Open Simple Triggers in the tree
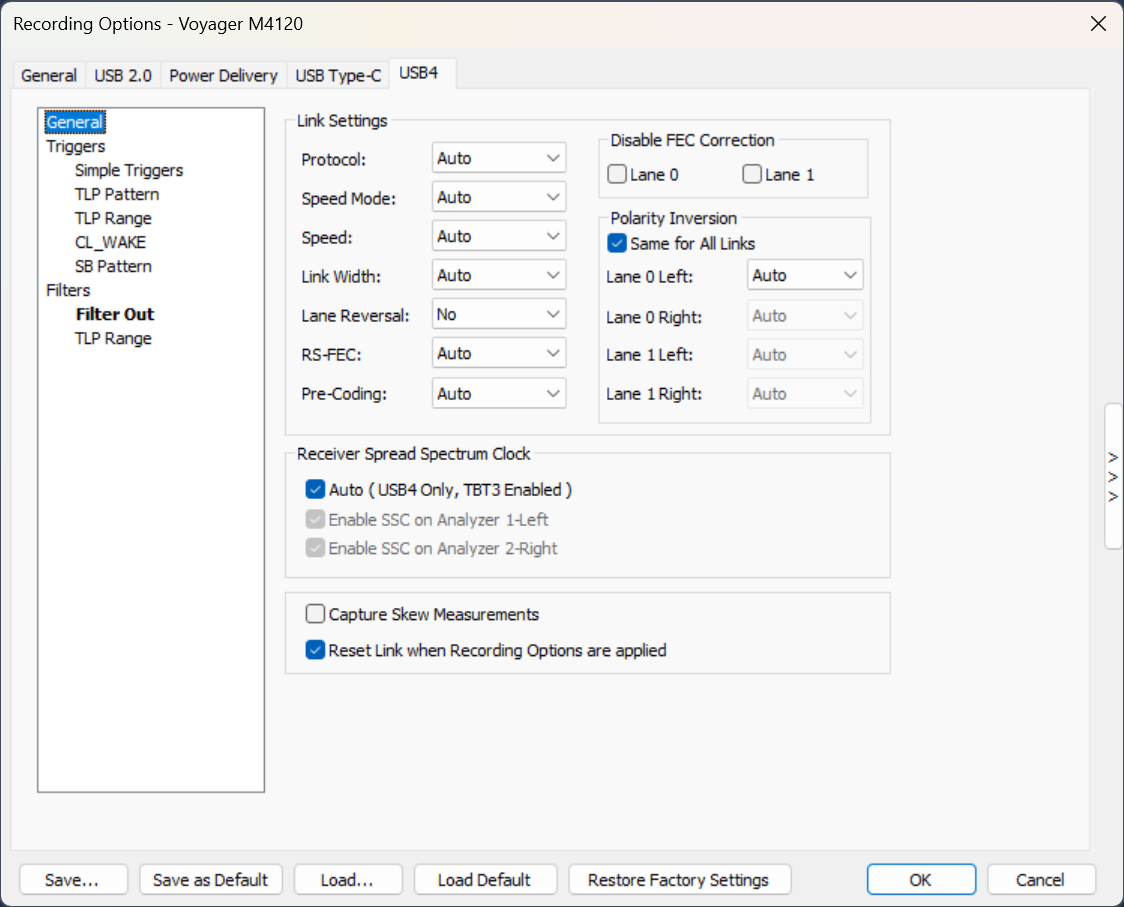The image size is (1124, 907). coord(129,171)
